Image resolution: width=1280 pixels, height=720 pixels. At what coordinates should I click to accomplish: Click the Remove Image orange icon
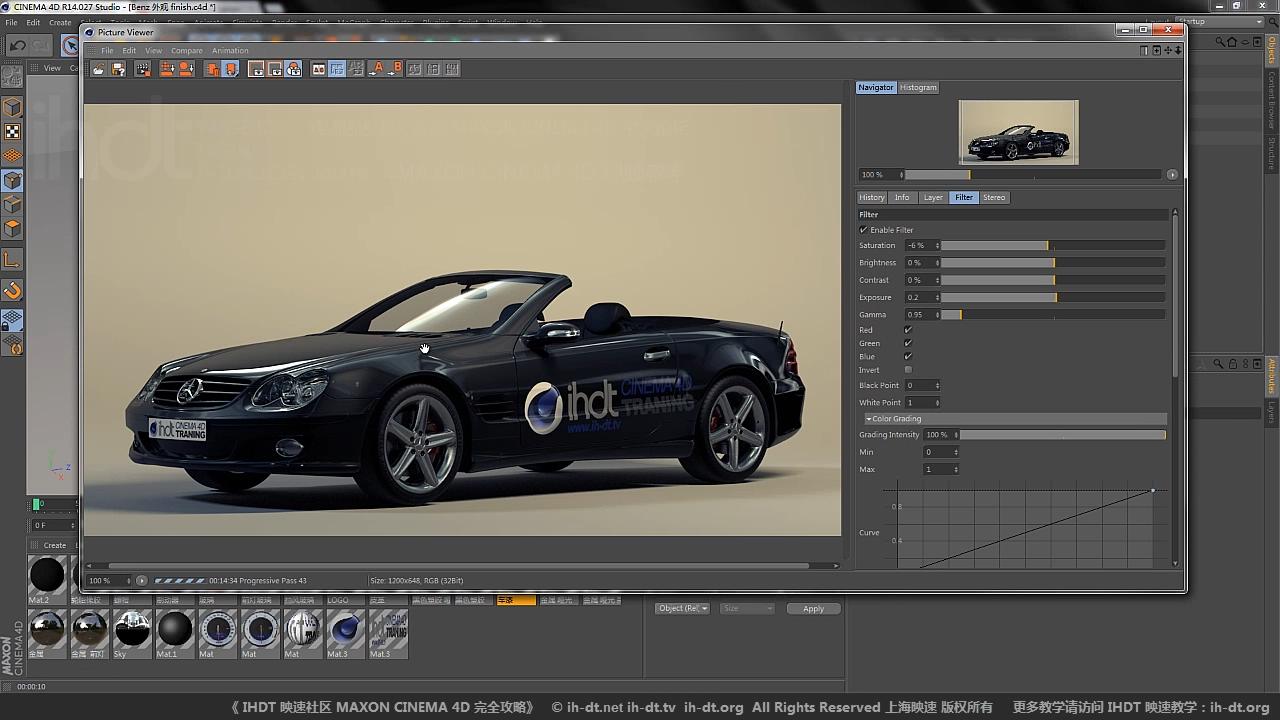pyautogui.click(x=212, y=69)
